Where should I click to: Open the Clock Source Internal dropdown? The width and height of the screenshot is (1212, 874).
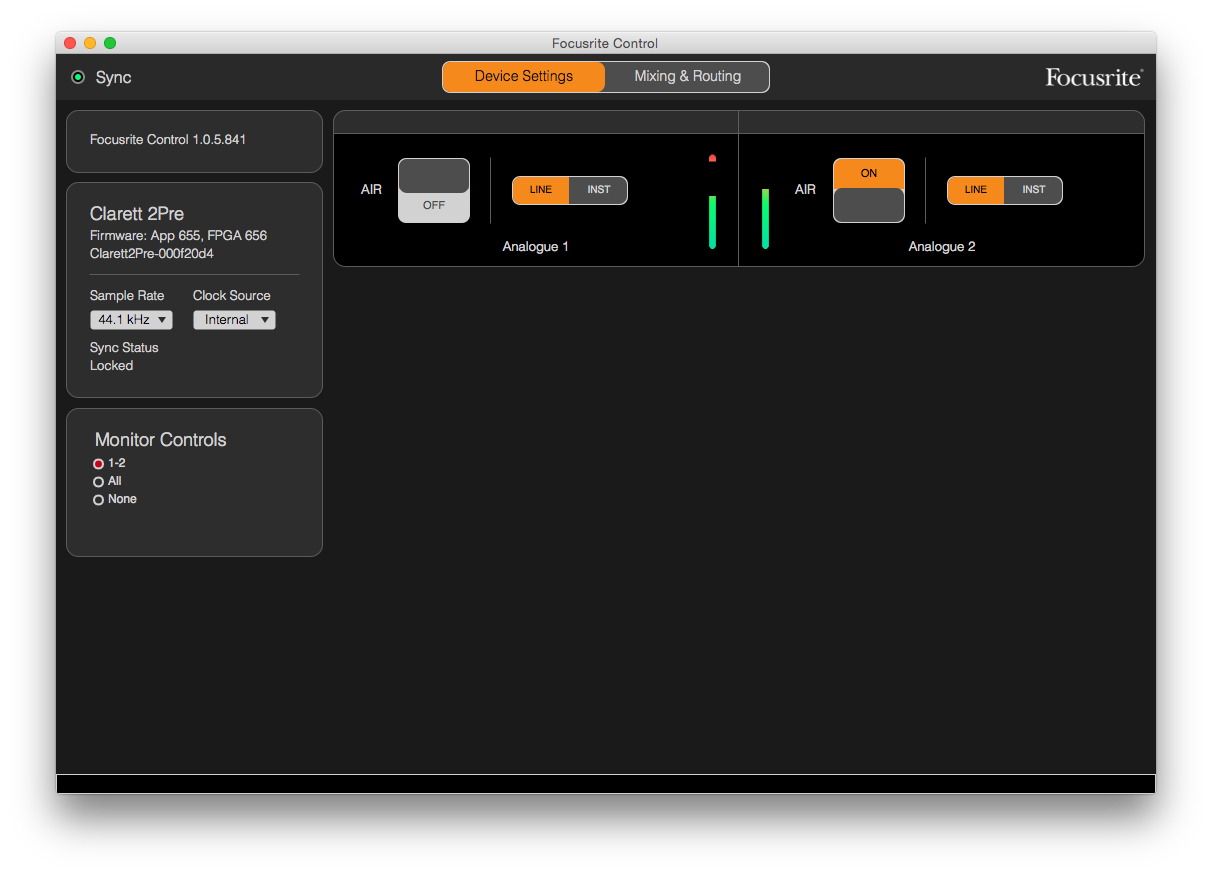(x=234, y=320)
